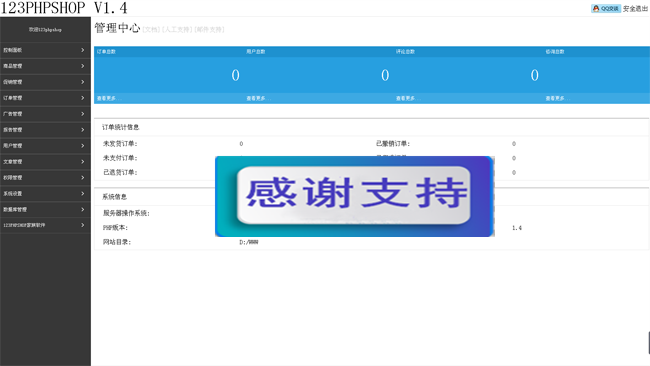650x366 pixels.
Task: Click the D:/WWW directory value
Action: click(x=249, y=242)
